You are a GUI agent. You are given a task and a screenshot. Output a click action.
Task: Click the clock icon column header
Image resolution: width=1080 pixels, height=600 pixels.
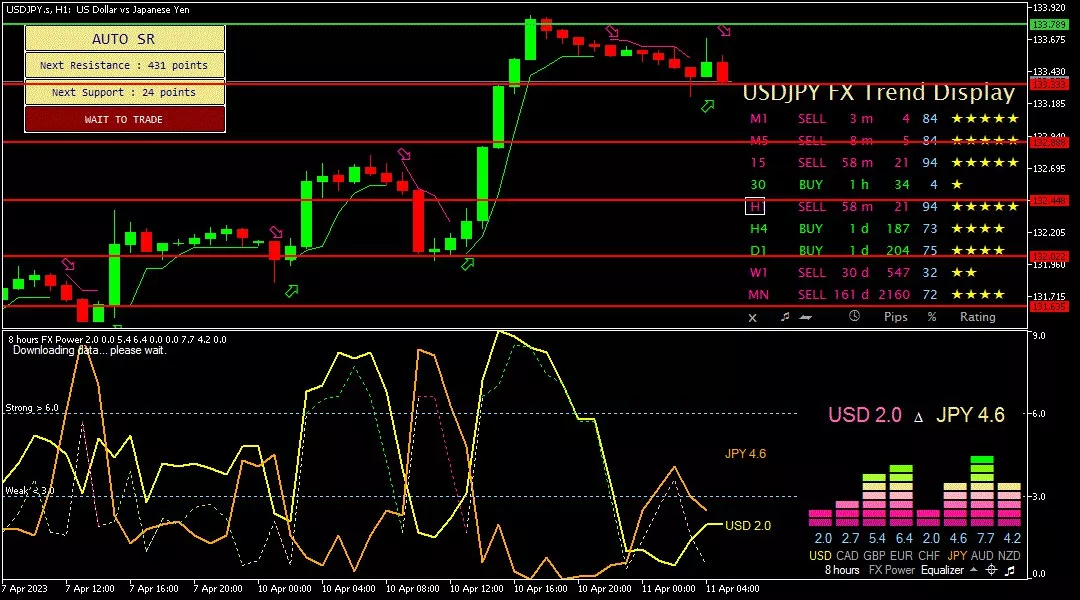click(854, 316)
